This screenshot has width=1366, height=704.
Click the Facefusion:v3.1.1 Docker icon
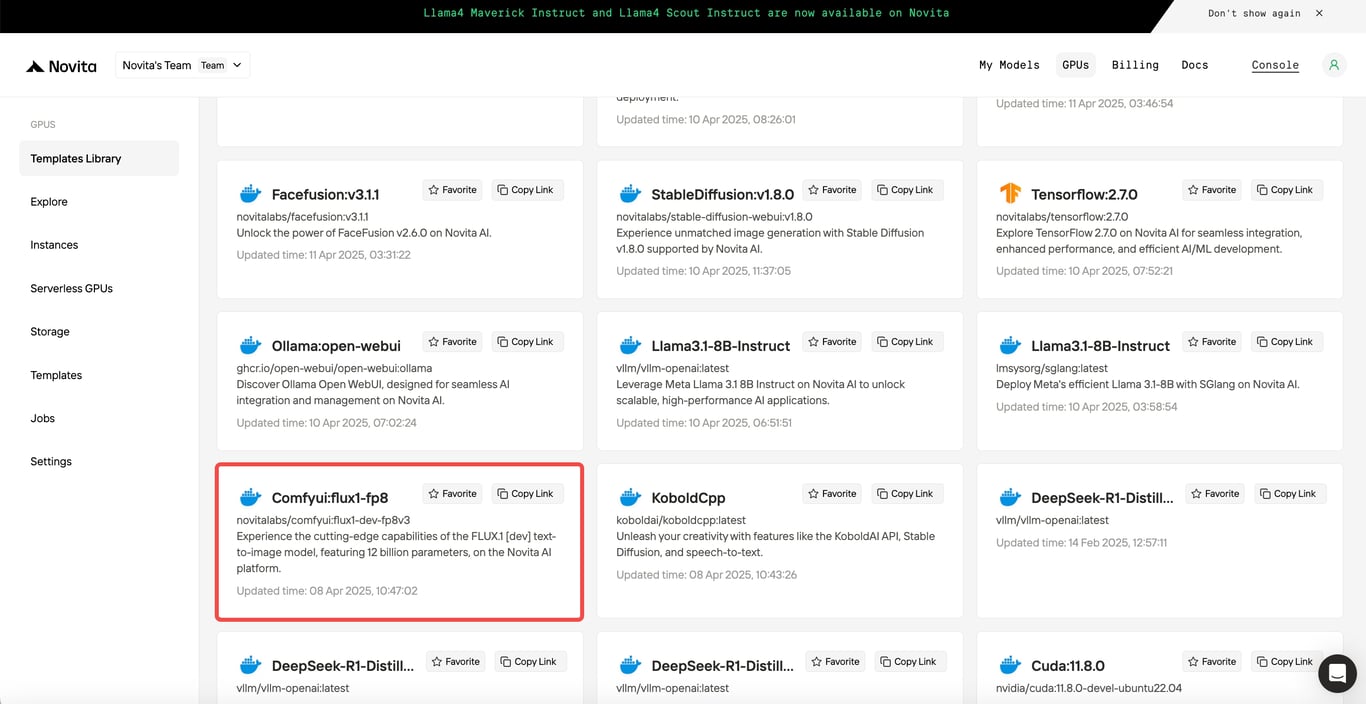click(250, 194)
